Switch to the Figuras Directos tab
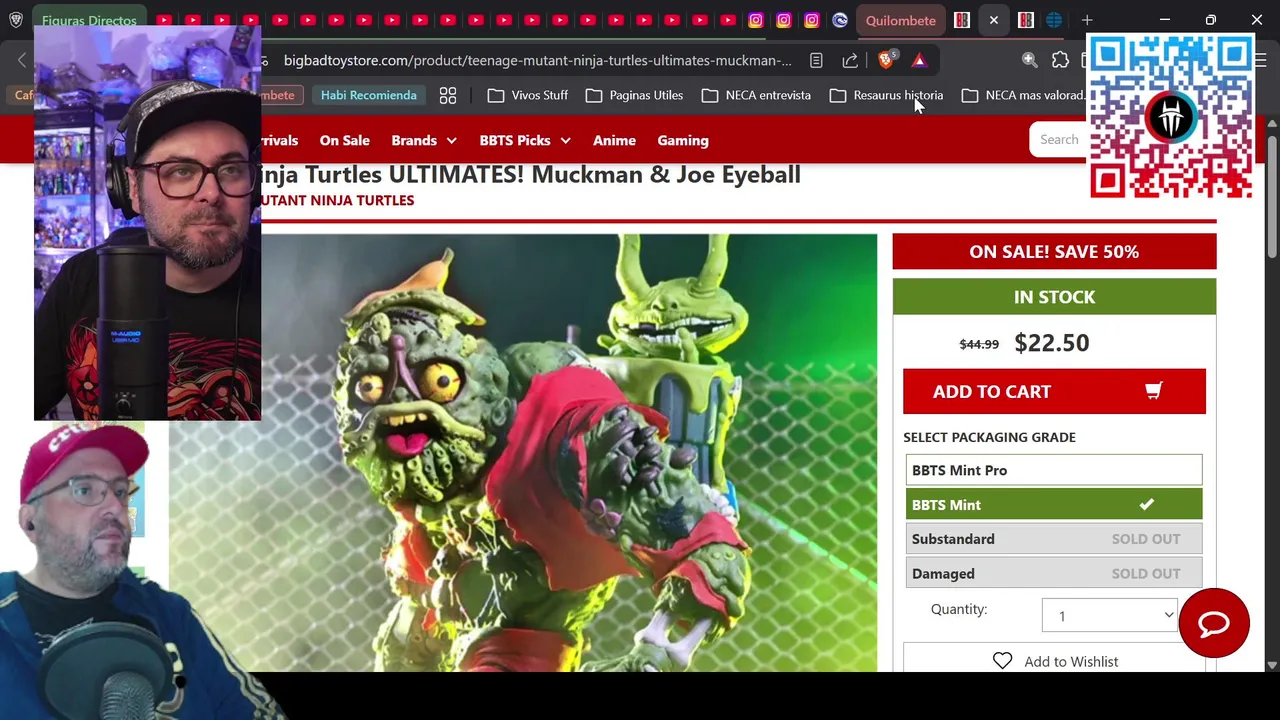This screenshot has height=720, width=1280. pos(90,20)
